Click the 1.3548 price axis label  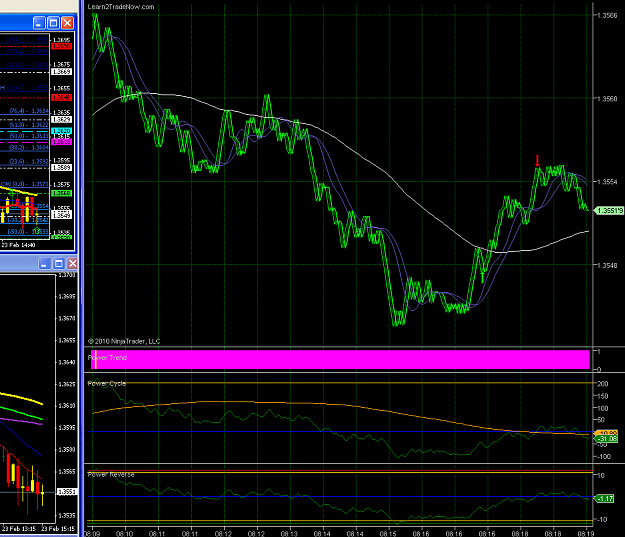[x=606, y=265]
